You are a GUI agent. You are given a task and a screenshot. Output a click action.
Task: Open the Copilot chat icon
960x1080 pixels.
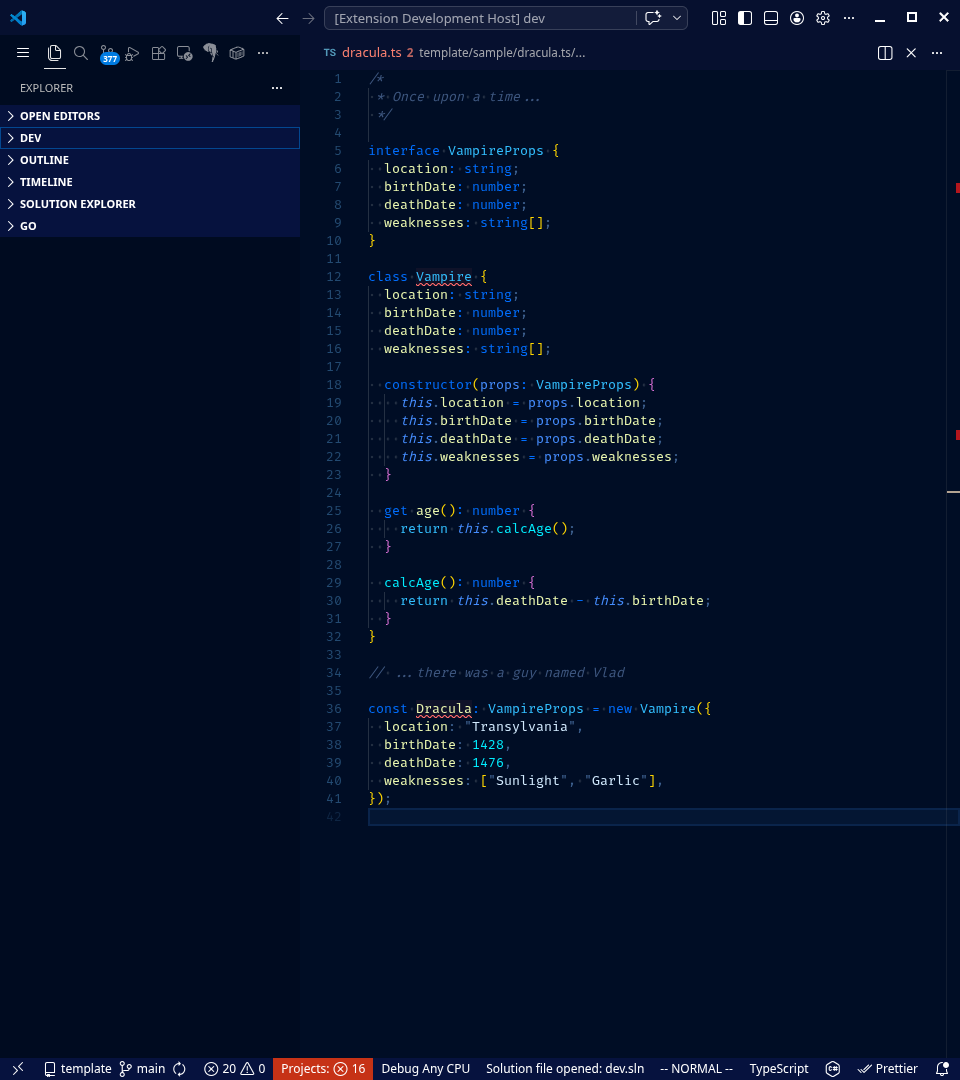[x=652, y=19]
